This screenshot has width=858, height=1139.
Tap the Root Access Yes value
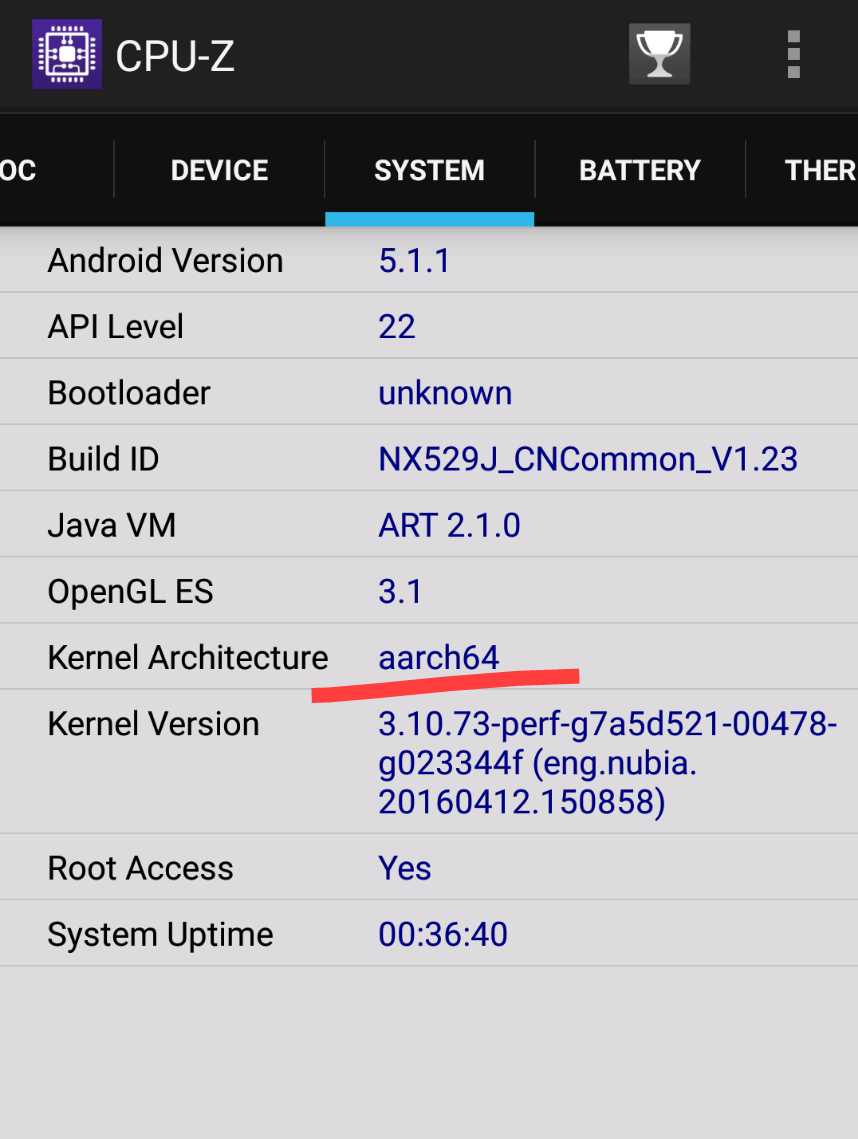[x=405, y=868]
